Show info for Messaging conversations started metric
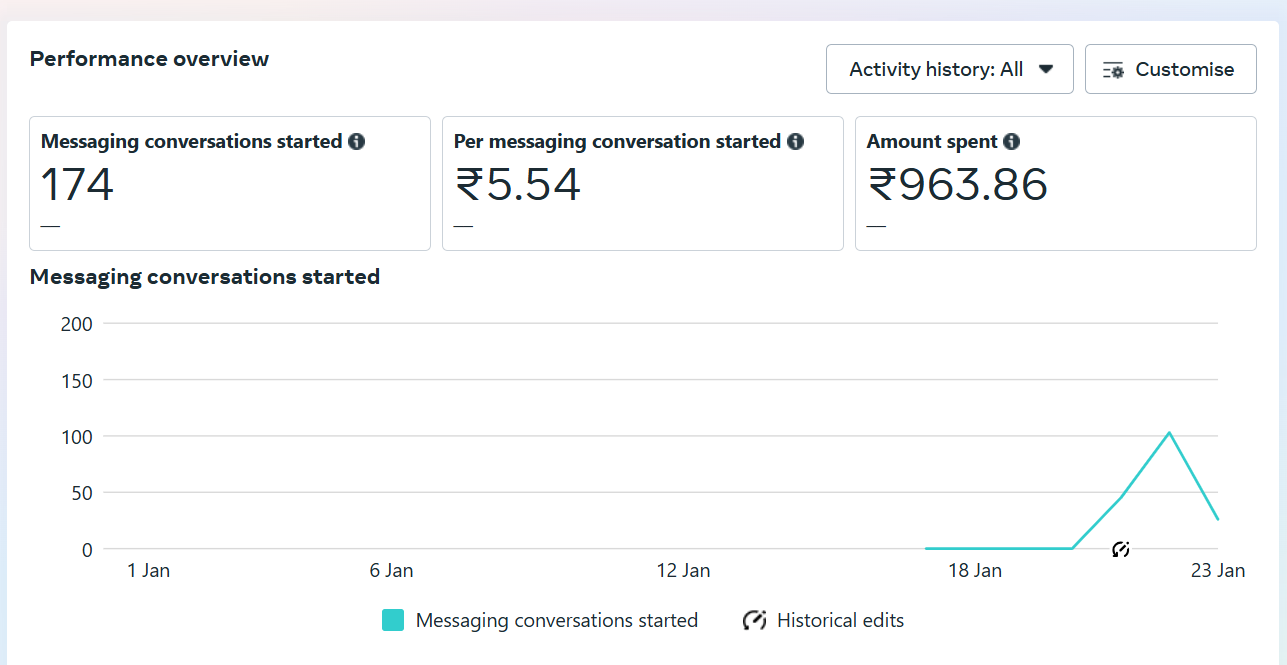Screen dimensions: 1287x665 [x=356, y=142]
